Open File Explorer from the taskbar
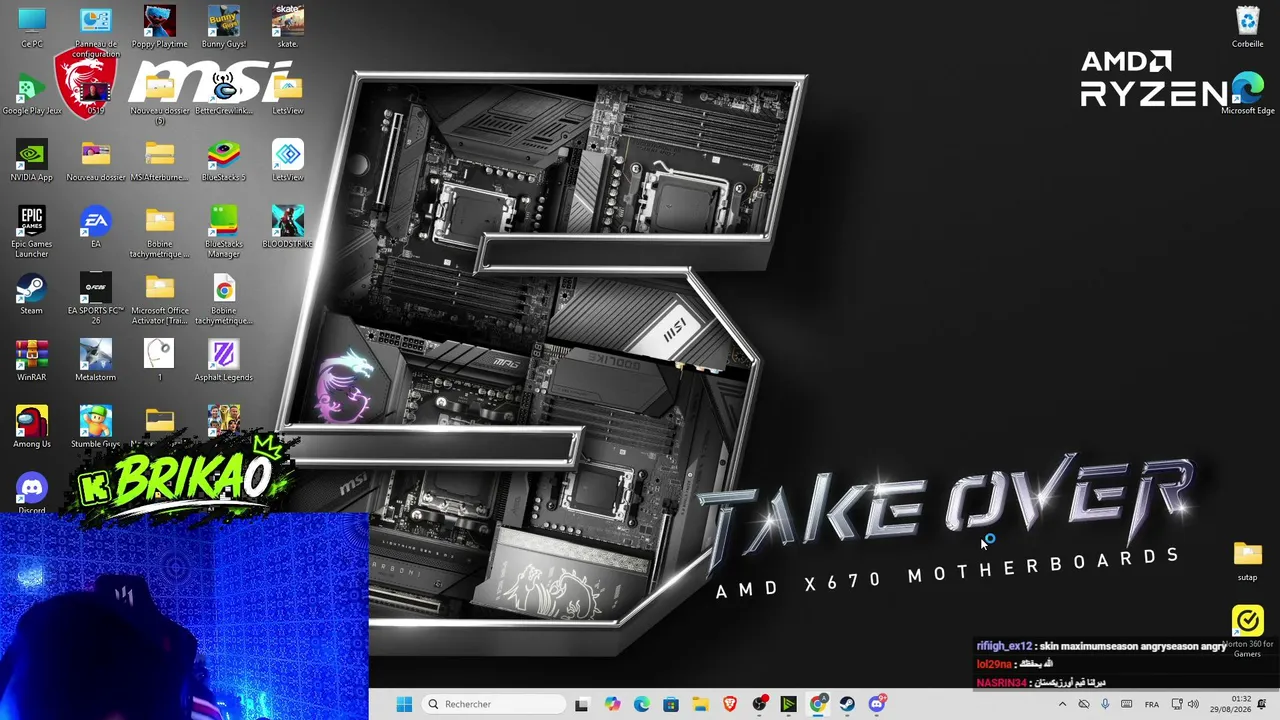The width and height of the screenshot is (1280, 720). [x=700, y=704]
